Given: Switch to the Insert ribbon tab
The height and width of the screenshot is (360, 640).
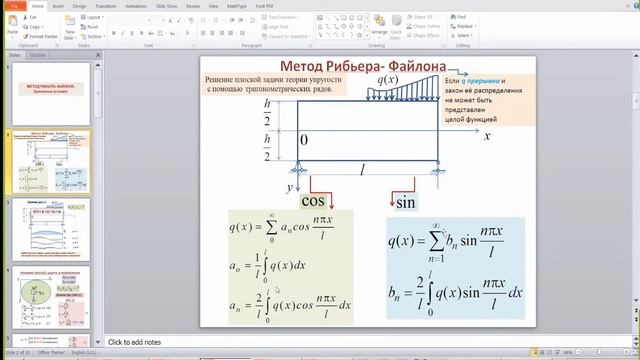Looking at the screenshot, I should tap(58, 6).
